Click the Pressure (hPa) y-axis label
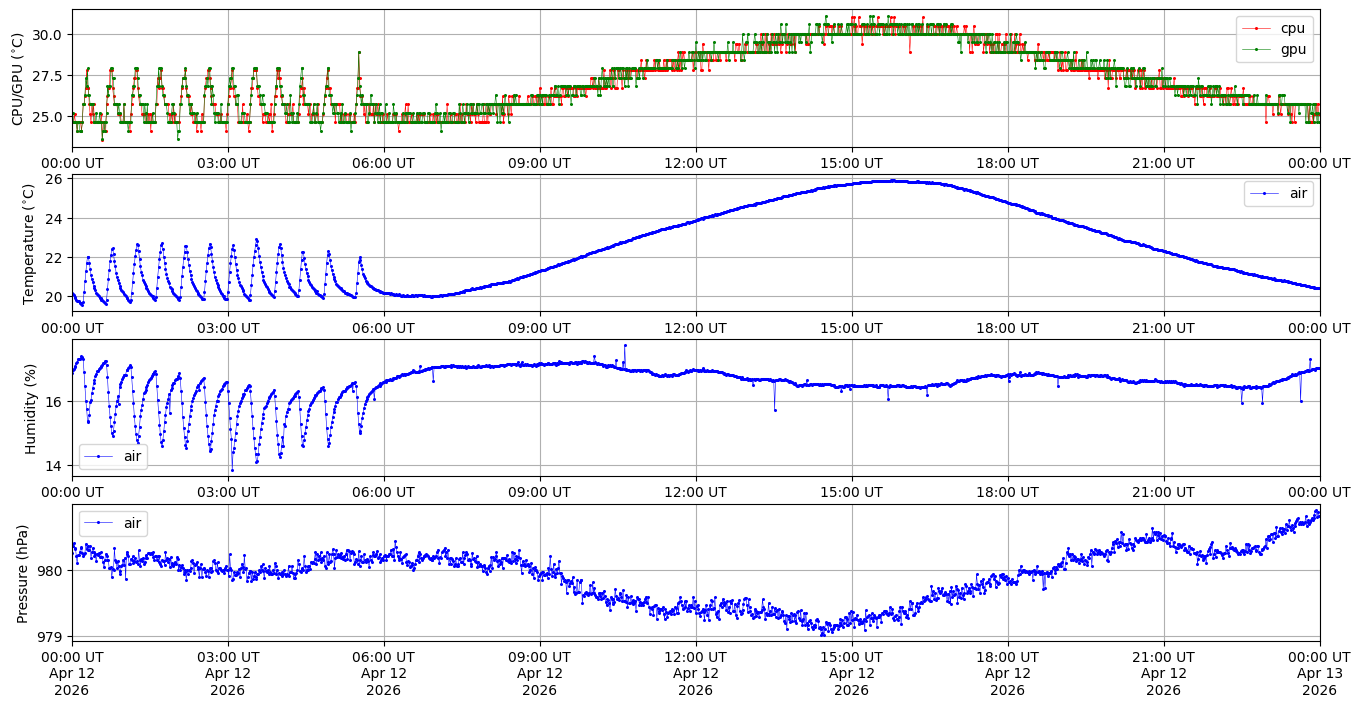The height and width of the screenshot is (707, 1360). (x=22, y=573)
